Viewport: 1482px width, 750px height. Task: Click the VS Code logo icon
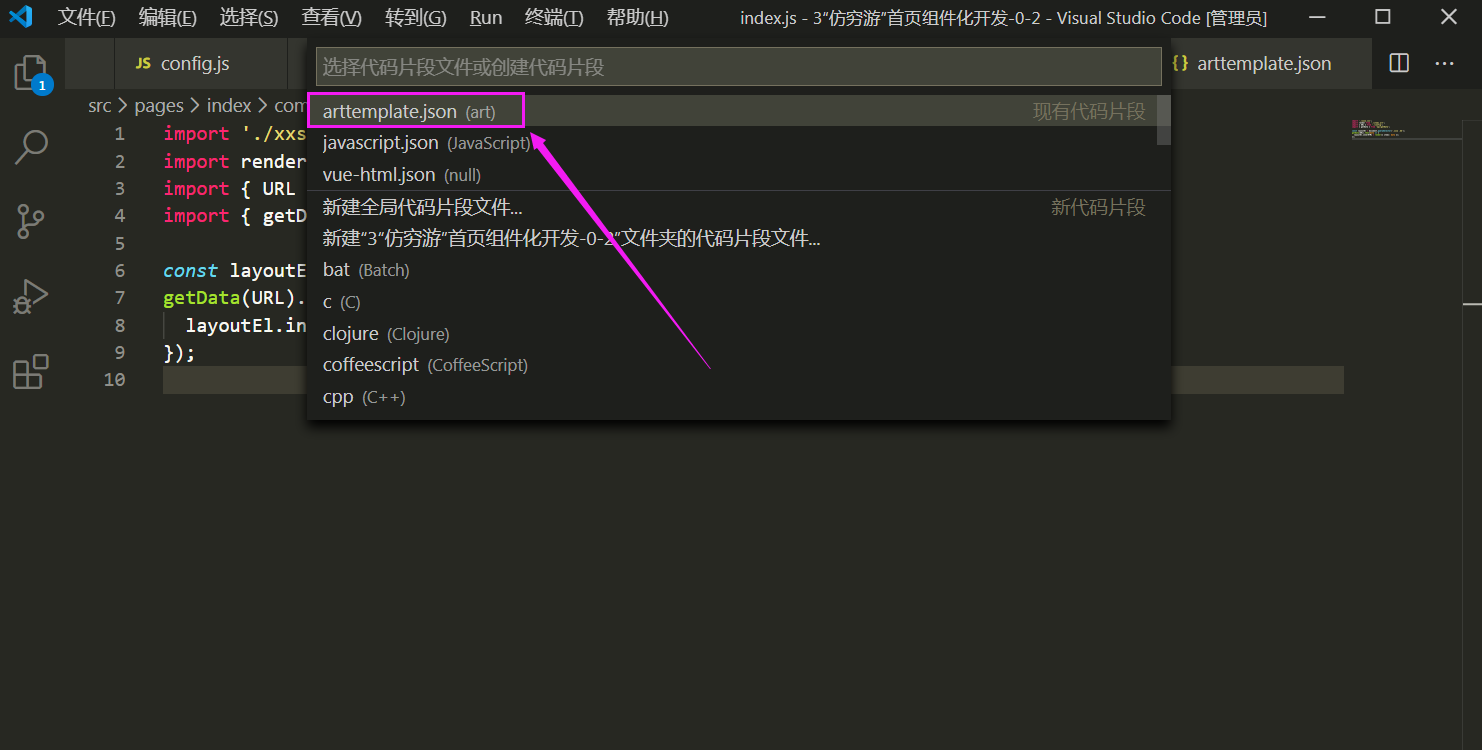pos(21,17)
